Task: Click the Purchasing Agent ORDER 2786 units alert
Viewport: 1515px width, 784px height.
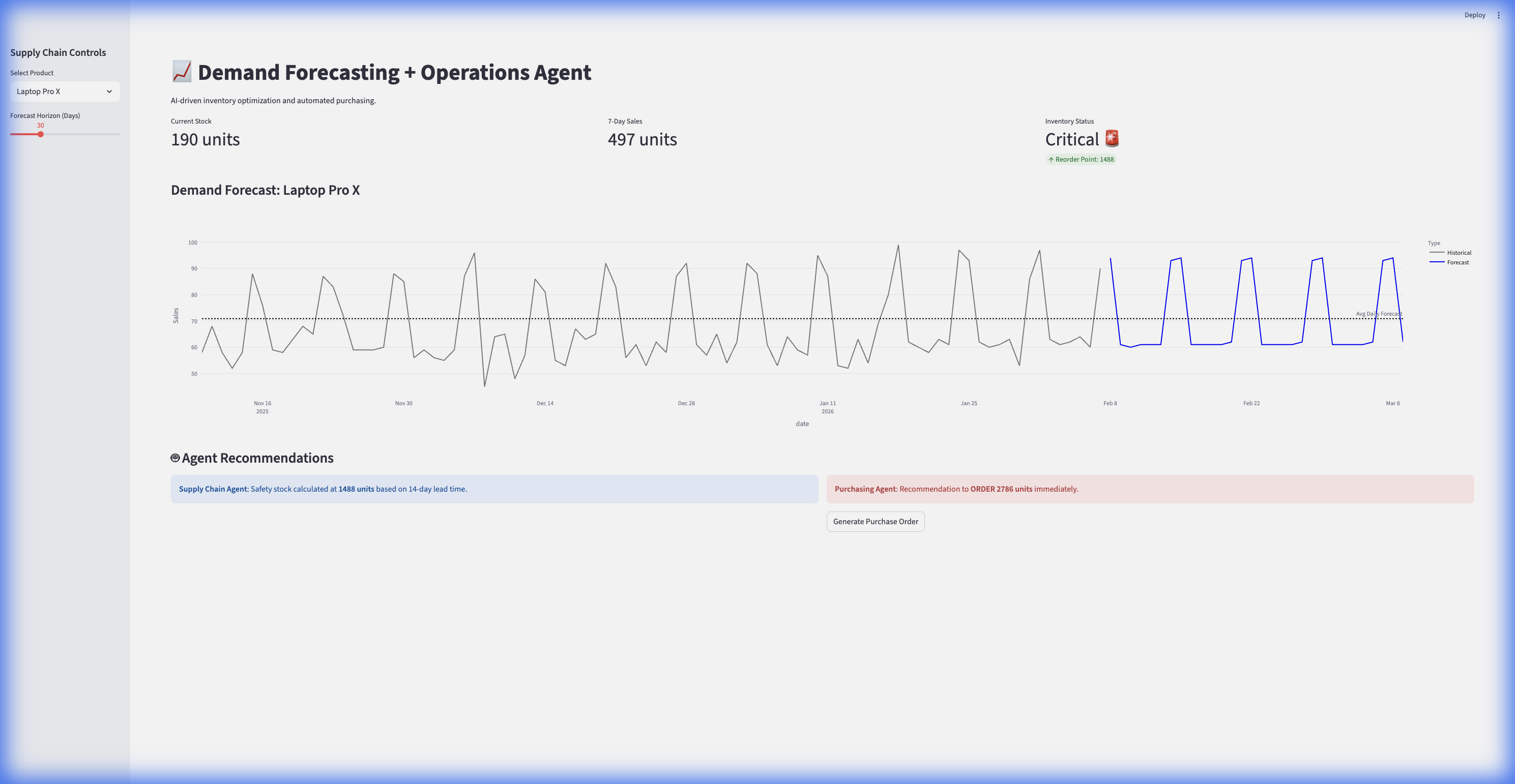Action: (x=1150, y=489)
